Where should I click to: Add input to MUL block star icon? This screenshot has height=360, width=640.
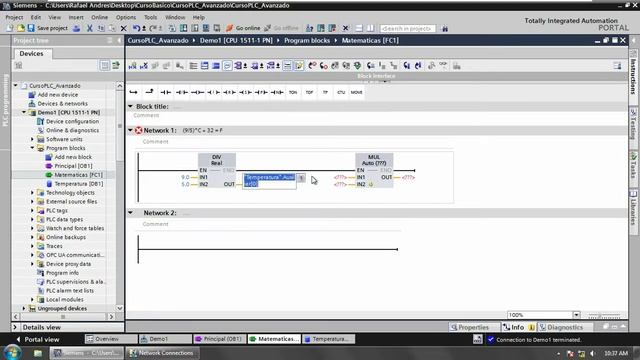click(x=371, y=184)
